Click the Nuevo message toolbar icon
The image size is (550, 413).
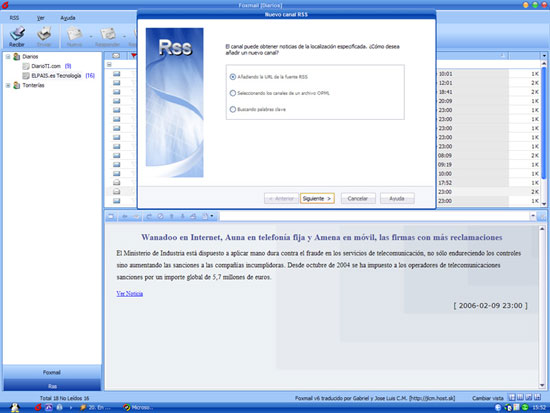coord(74,36)
